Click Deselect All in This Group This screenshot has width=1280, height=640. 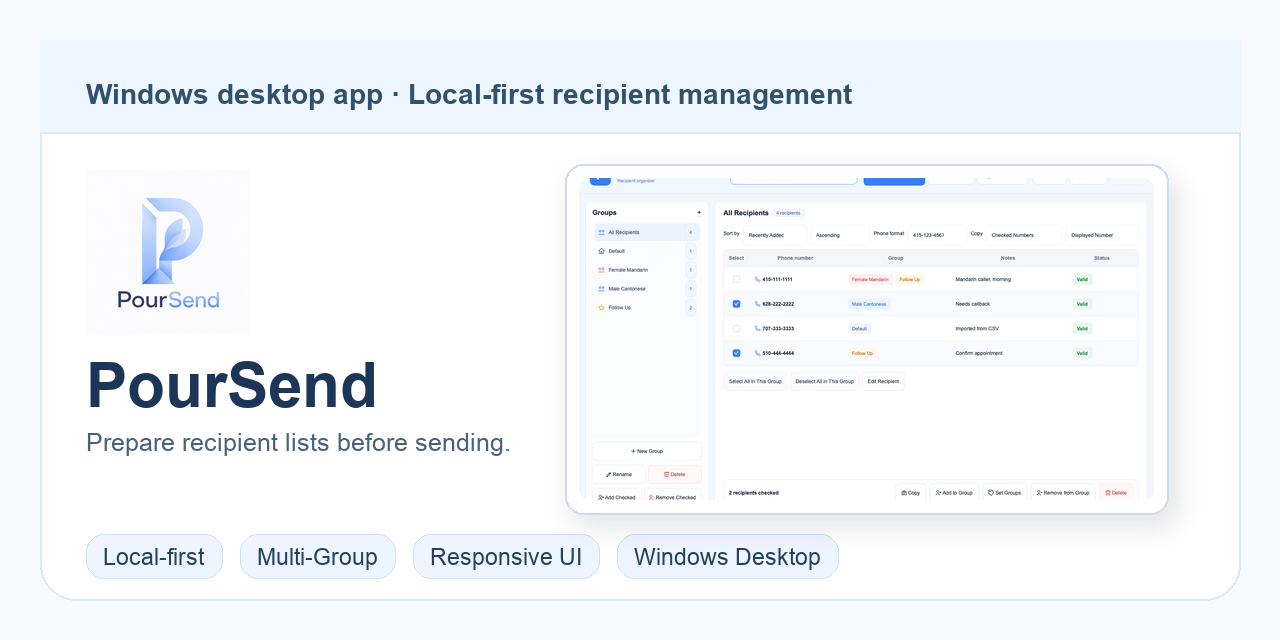click(x=824, y=381)
